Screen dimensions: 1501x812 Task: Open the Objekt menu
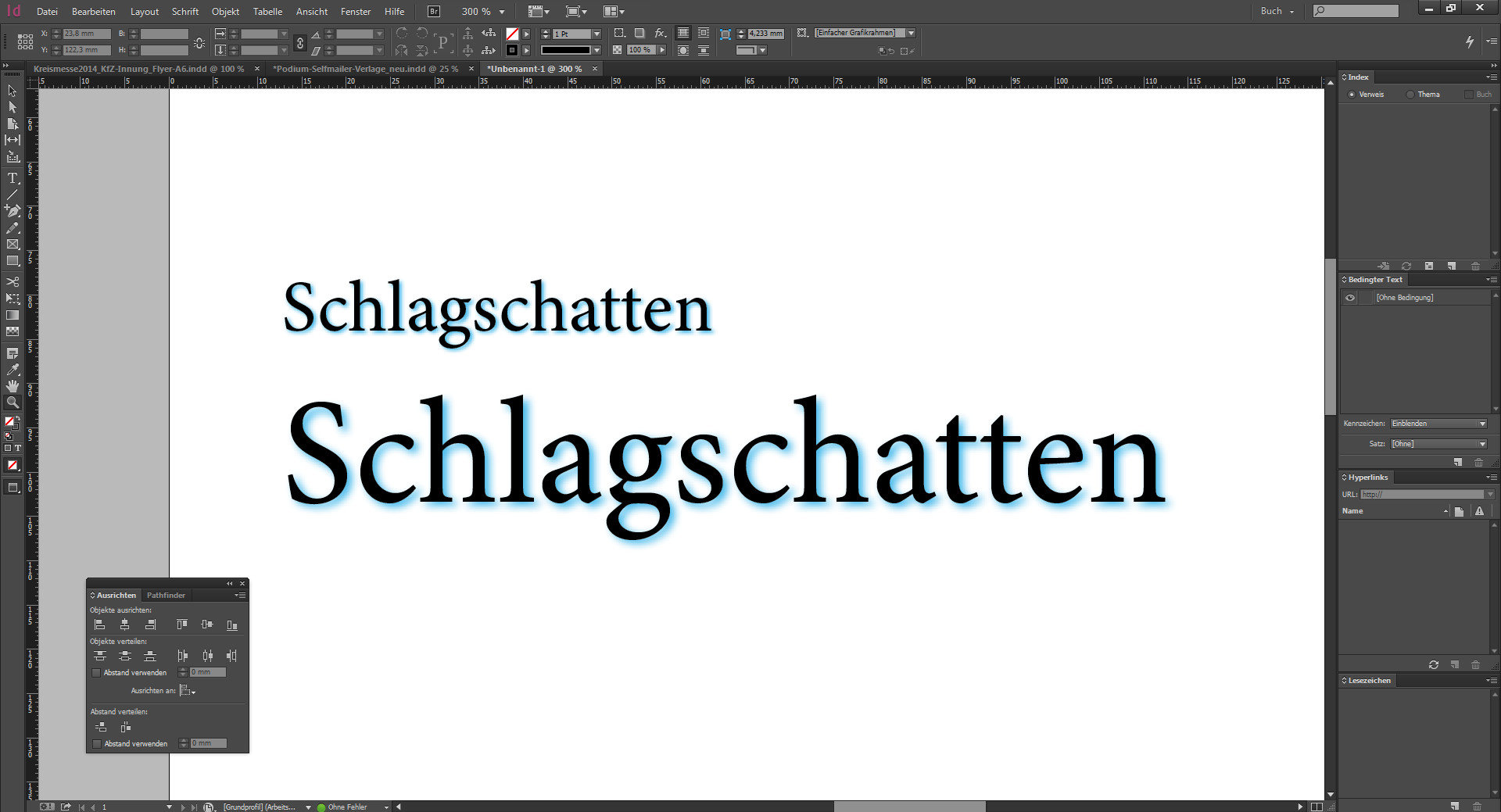click(225, 12)
